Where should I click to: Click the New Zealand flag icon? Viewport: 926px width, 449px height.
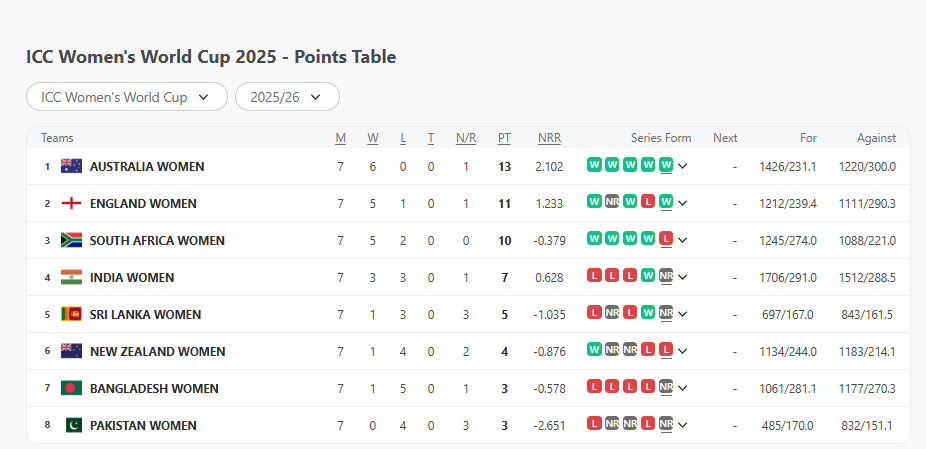71,351
